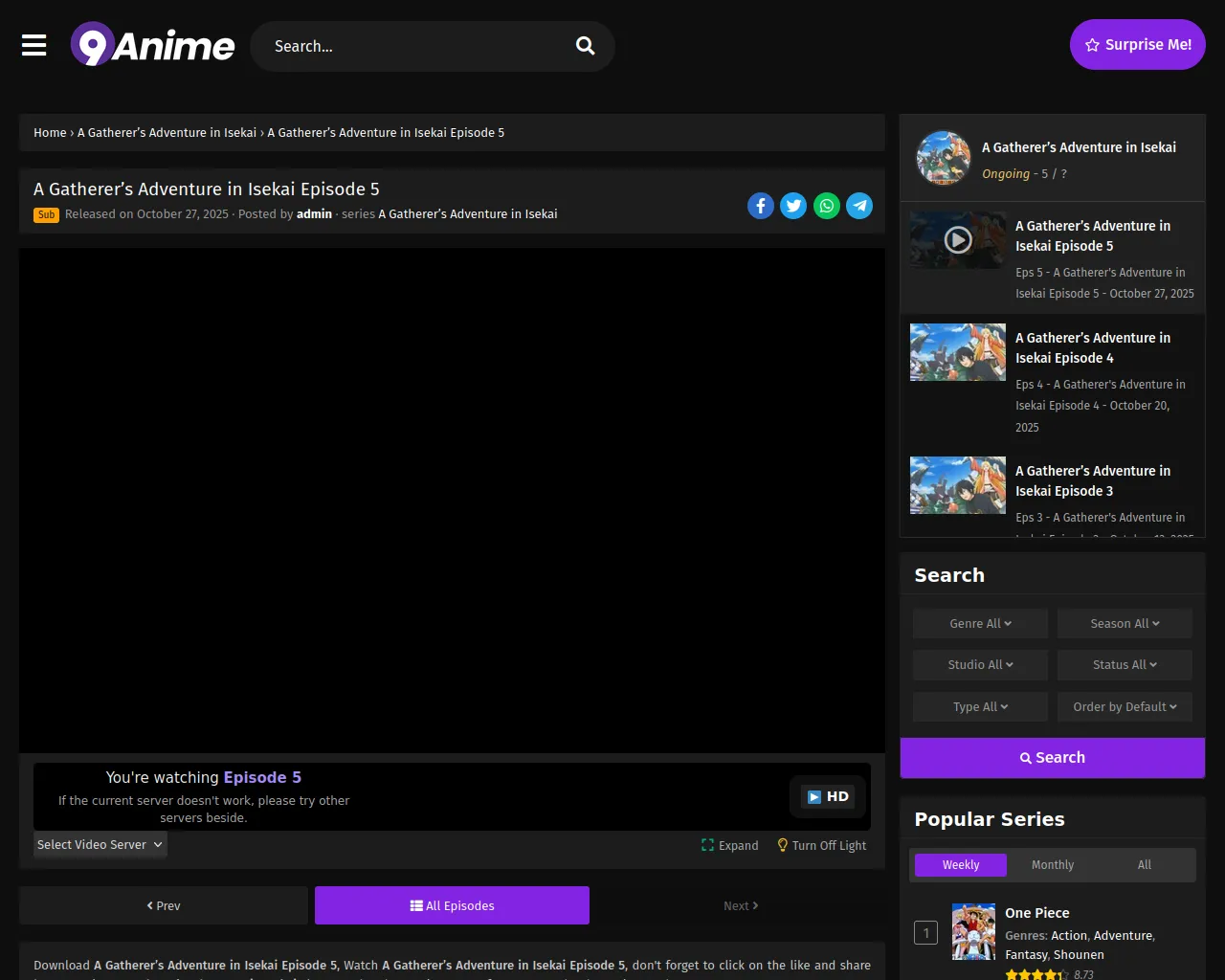Open Select Video Server dropdown
1225x980 pixels.
pos(100,844)
